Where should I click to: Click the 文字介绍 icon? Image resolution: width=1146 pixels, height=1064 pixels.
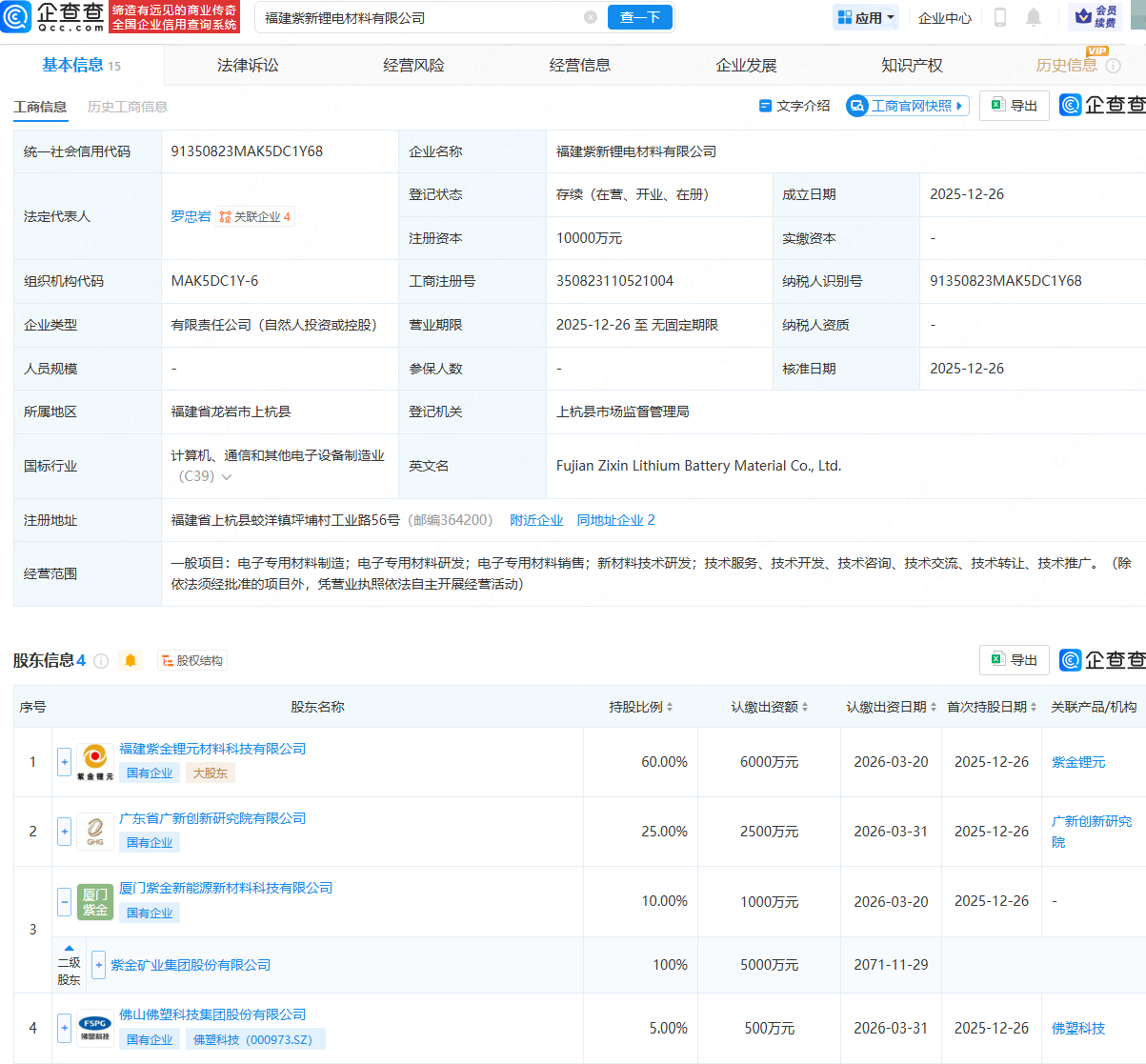tap(765, 106)
